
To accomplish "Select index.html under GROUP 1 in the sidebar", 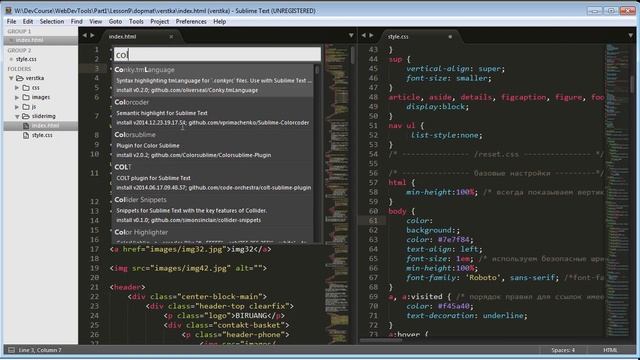I will (x=29, y=40).
